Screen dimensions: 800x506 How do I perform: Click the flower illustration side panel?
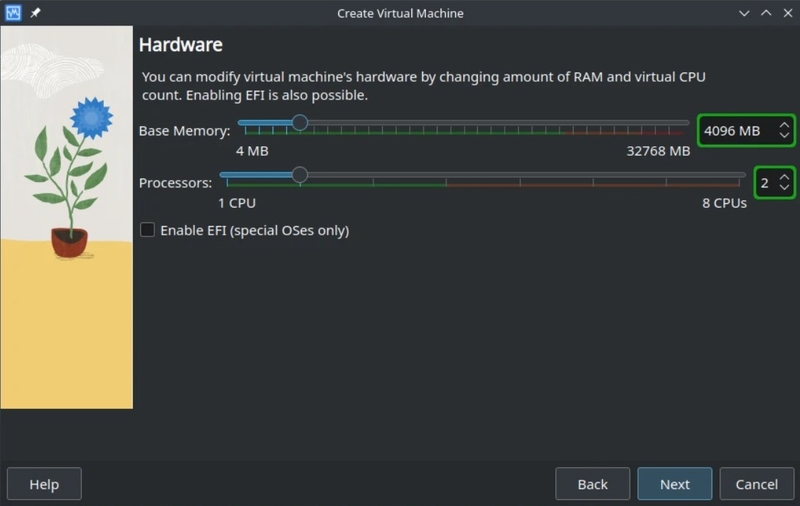[x=67, y=217]
